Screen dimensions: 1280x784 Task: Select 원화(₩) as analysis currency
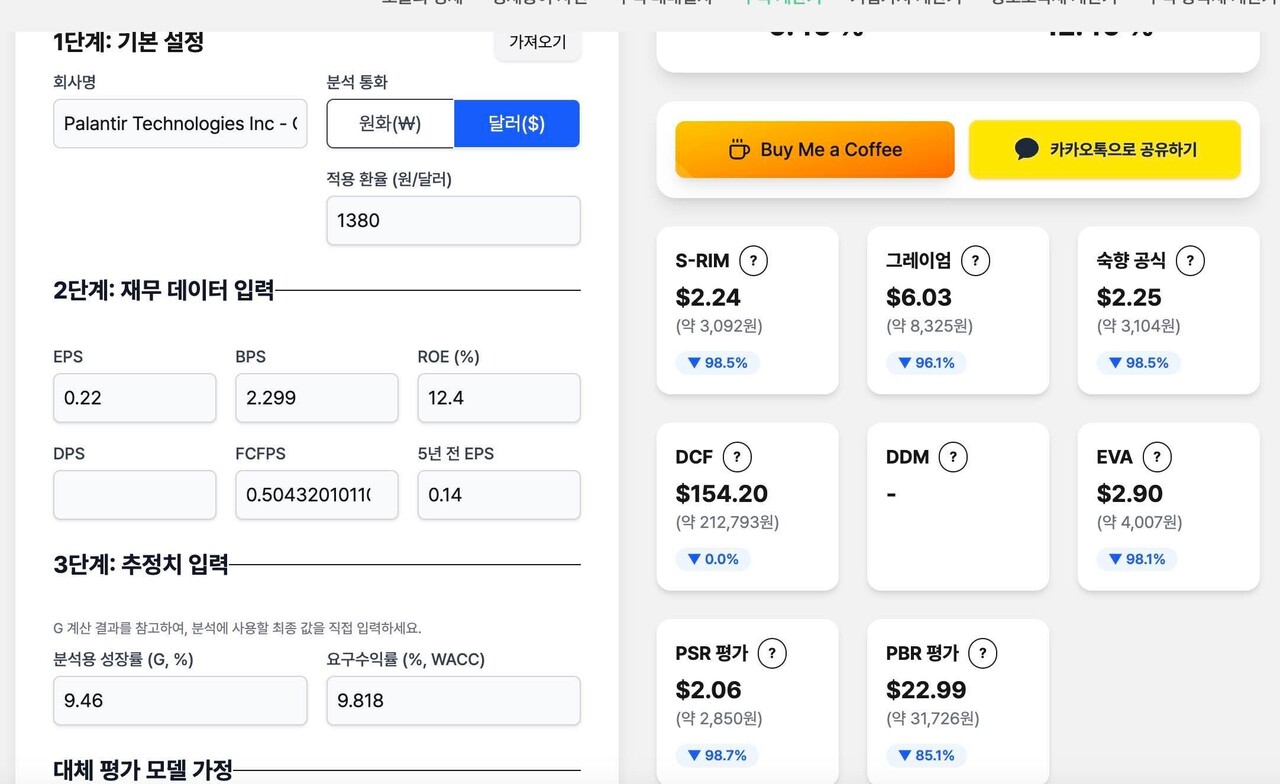(390, 123)
